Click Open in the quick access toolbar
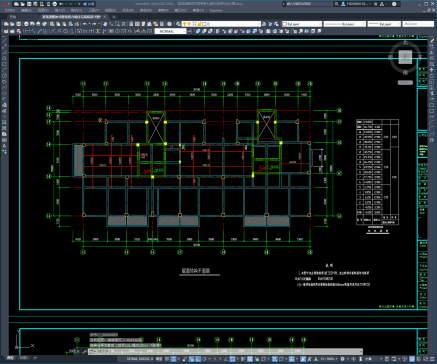 coord(23,4)
